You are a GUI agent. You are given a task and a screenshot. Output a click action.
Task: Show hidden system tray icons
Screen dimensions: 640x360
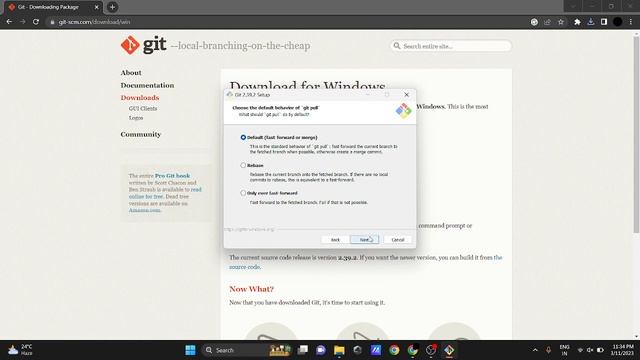(x=535, y=350)
